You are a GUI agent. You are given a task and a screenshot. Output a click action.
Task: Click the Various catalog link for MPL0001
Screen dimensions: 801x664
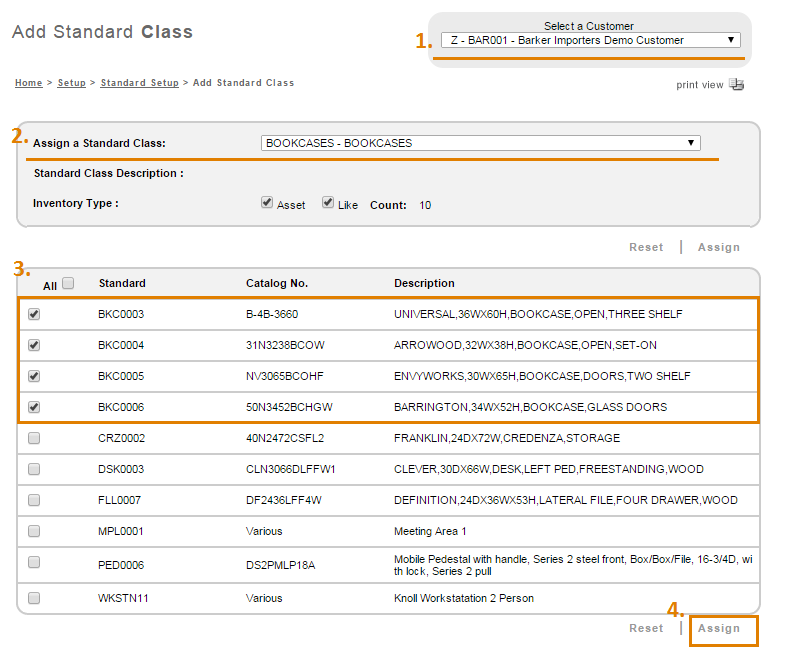pos(264,531)
